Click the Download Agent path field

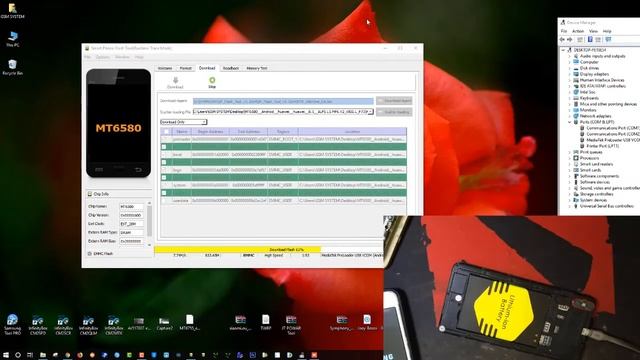(x=283, y=101)
